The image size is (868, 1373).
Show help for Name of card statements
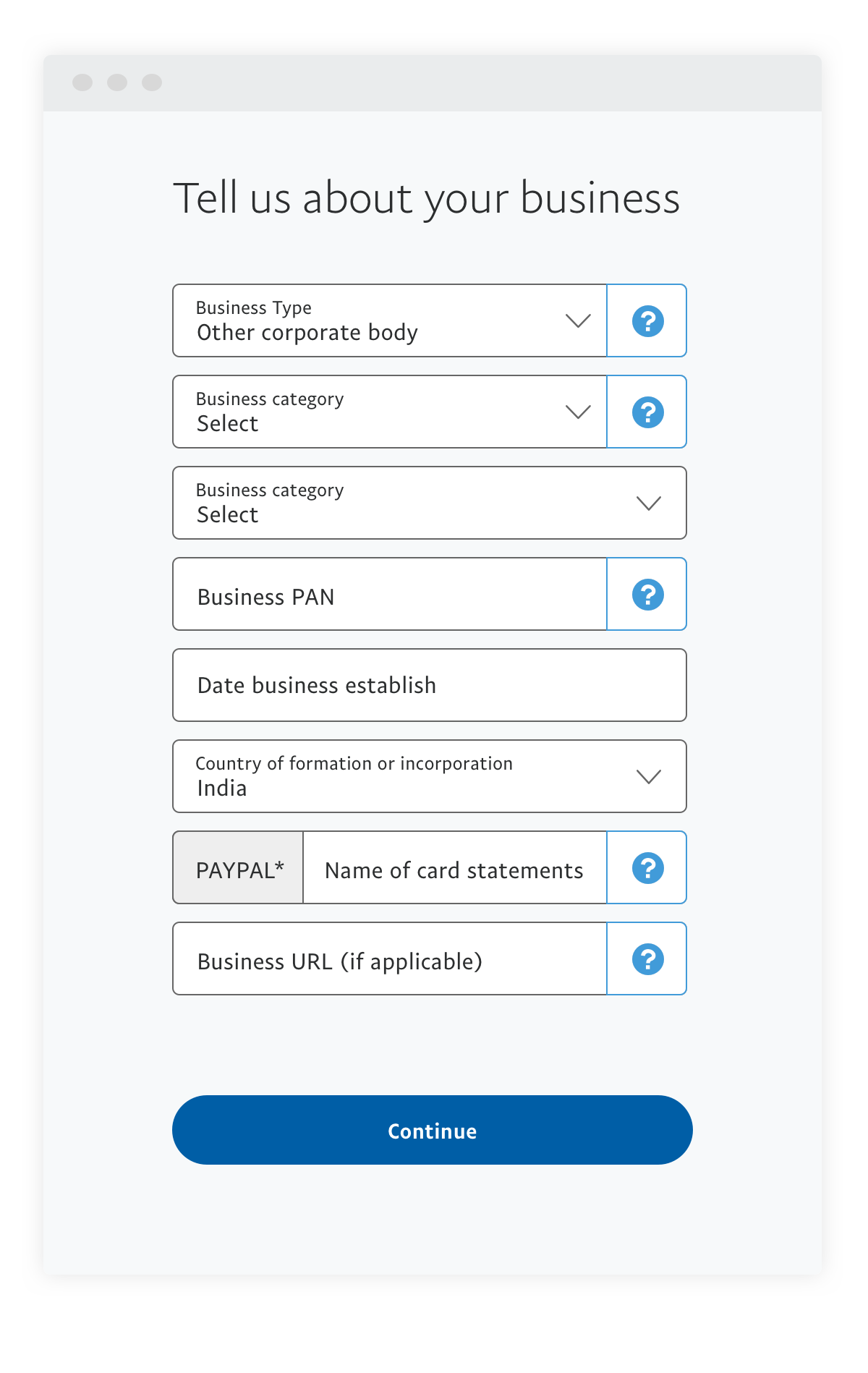pos(647,868)
